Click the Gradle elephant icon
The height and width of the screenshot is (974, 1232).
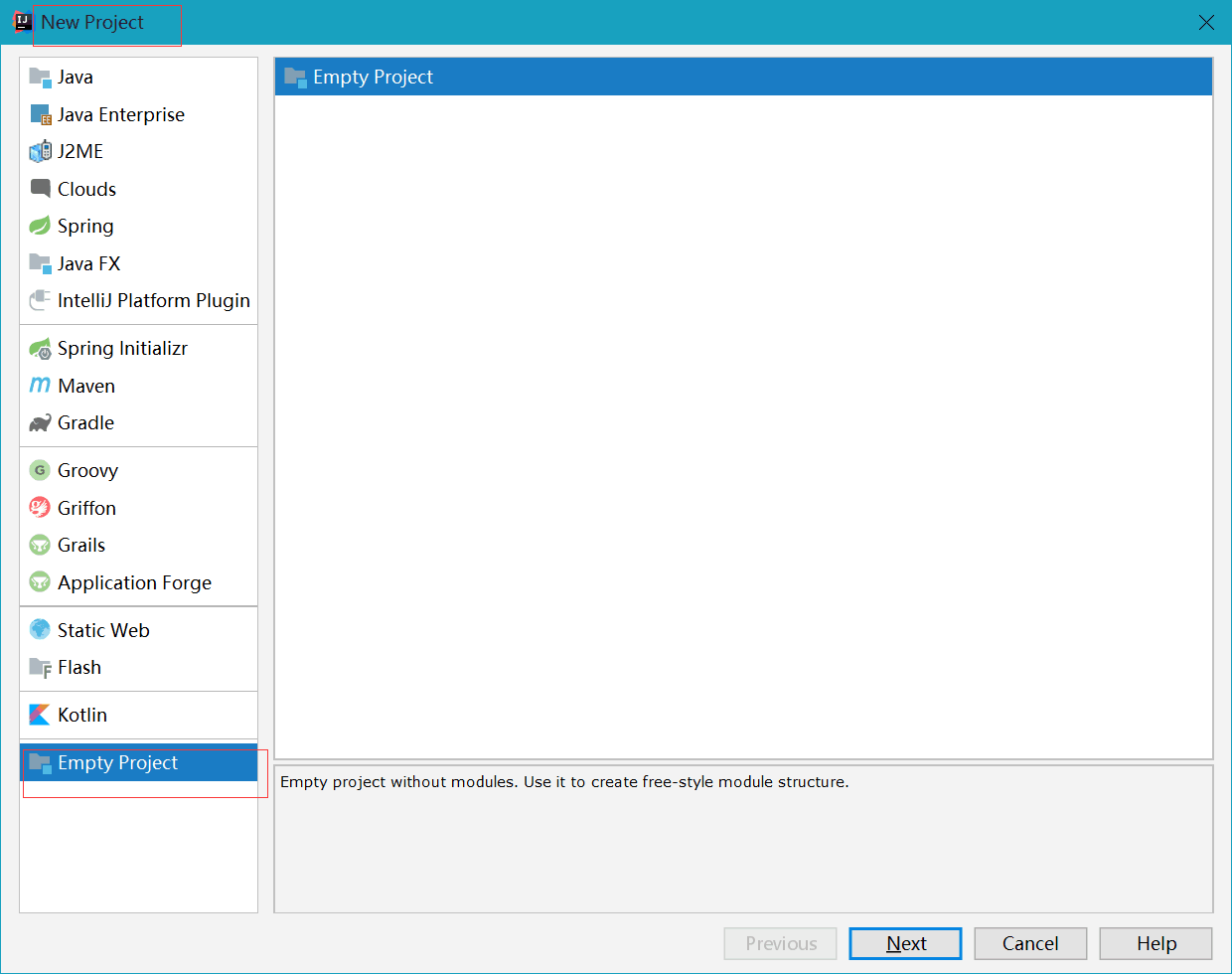click(40, 423)
